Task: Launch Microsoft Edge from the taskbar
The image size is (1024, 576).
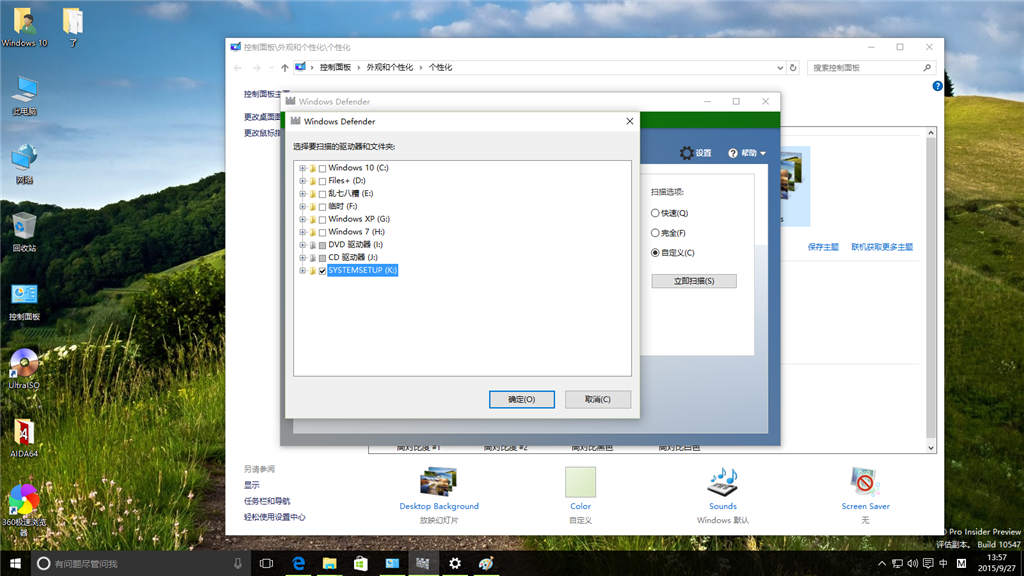Action: (x=298, y=563)
